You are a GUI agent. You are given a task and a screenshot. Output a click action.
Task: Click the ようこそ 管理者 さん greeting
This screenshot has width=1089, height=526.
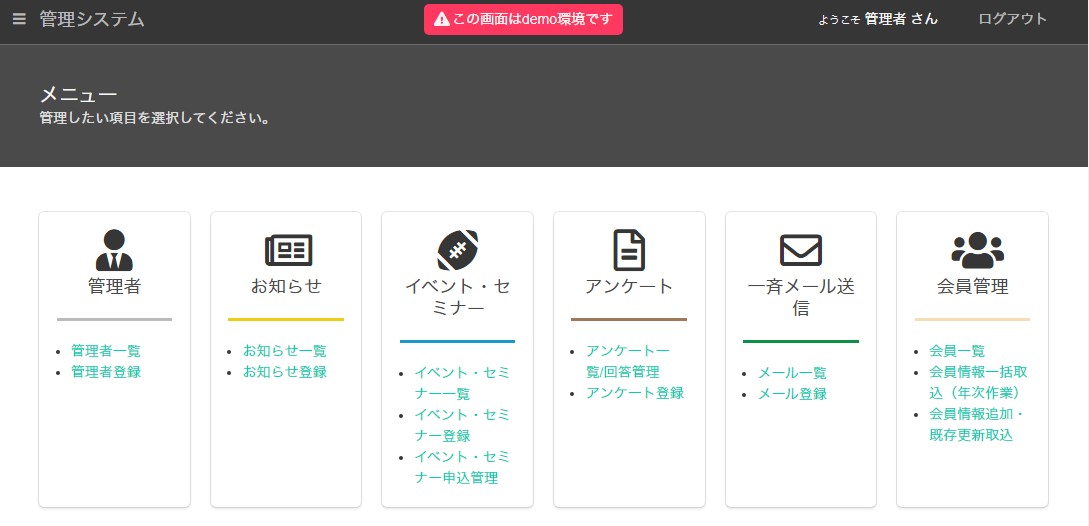coord(878,19)
